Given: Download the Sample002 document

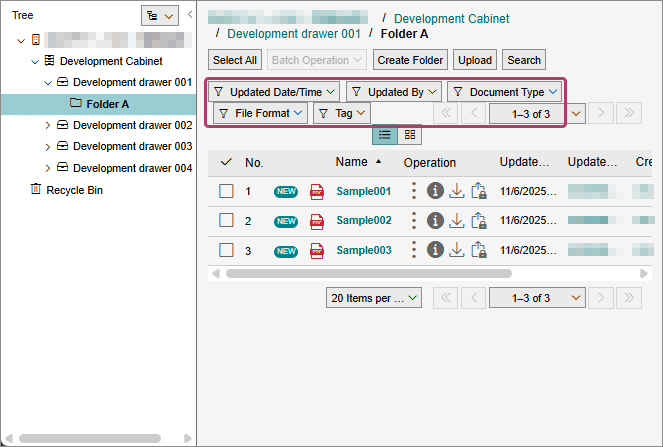Looking at the screenshot, I should [x=456, y=220].
